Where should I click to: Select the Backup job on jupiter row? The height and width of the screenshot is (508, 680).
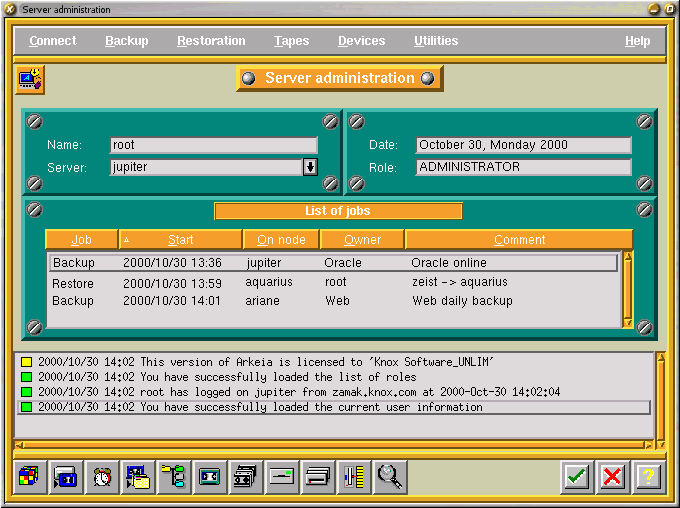coord(333,263)
